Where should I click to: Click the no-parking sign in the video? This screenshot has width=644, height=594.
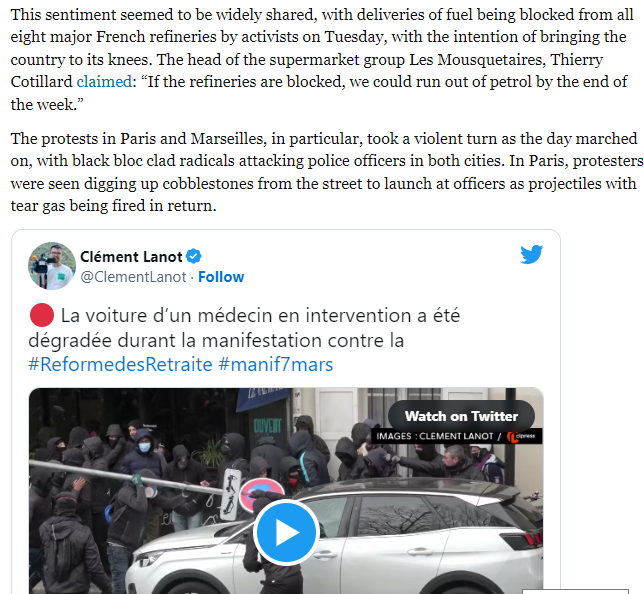262,495
